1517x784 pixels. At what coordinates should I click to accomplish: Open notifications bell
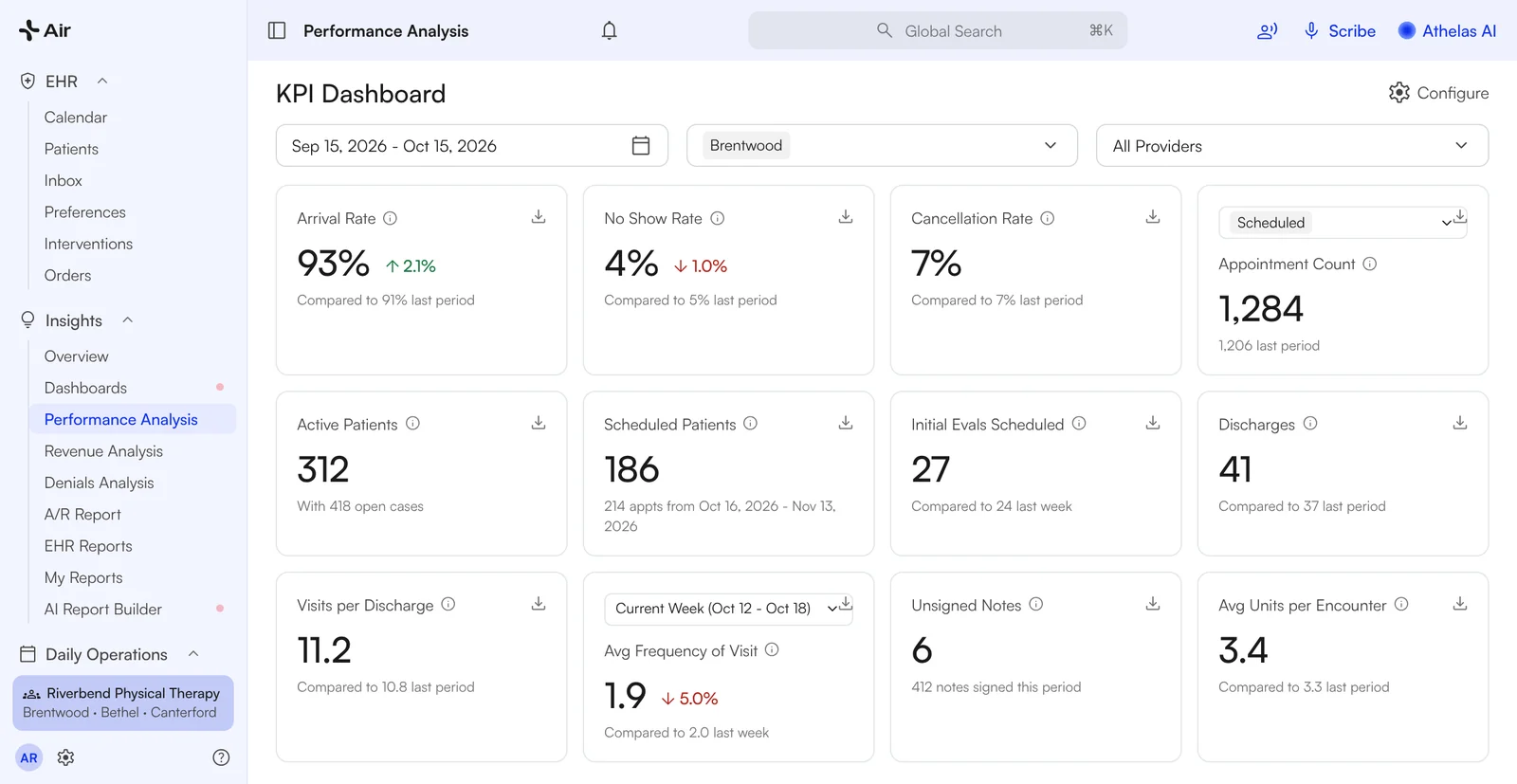[610, 30]
